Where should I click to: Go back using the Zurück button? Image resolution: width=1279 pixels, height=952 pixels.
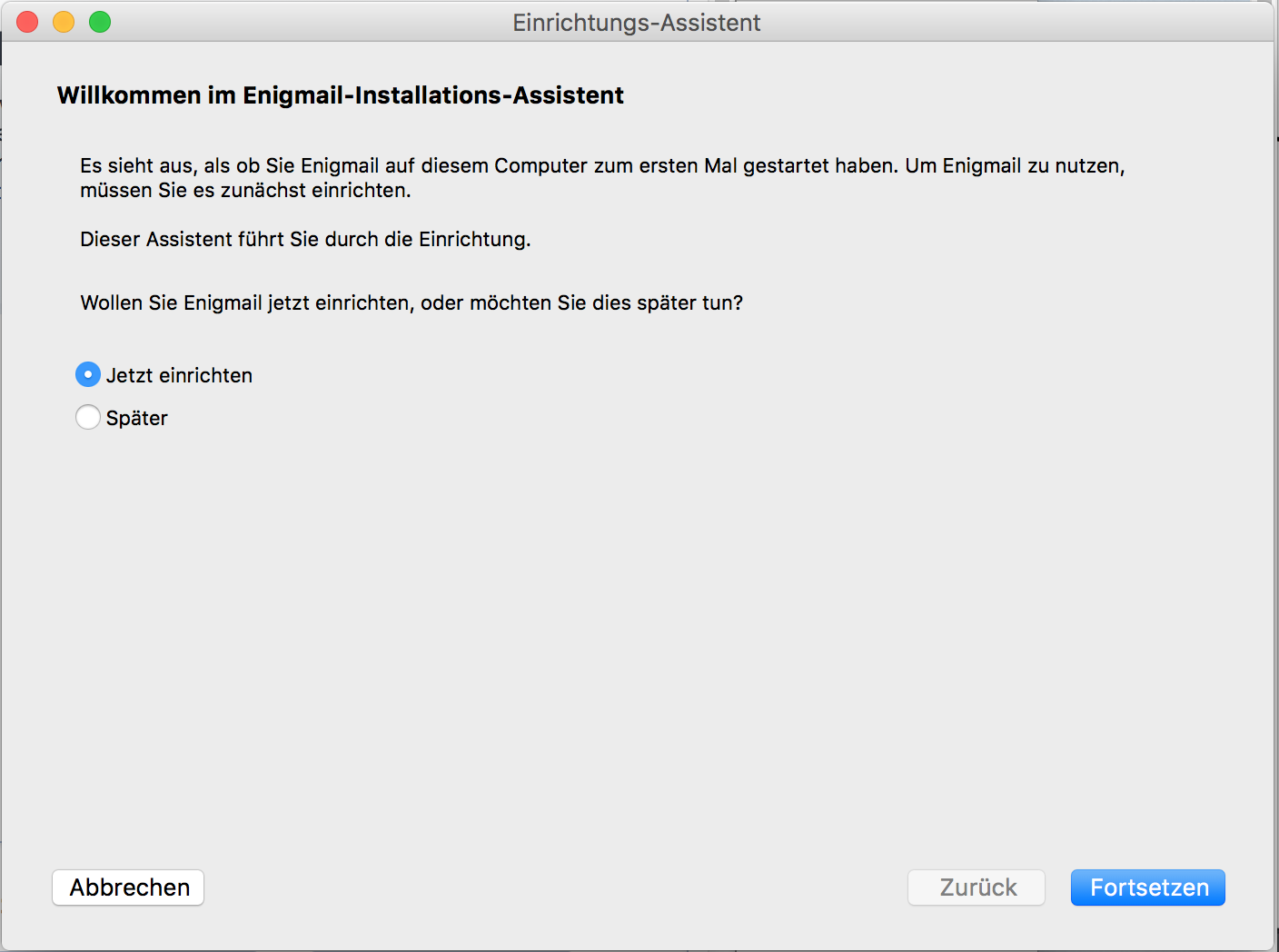coord(977,888)
